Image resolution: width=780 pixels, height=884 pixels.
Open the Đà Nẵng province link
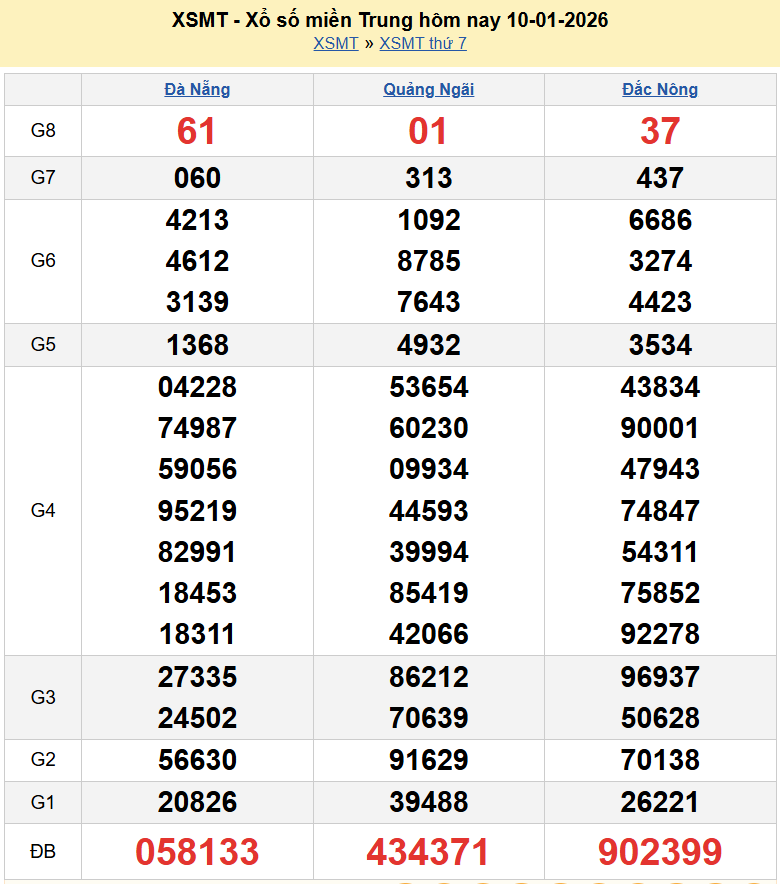(x=197, y=89)
